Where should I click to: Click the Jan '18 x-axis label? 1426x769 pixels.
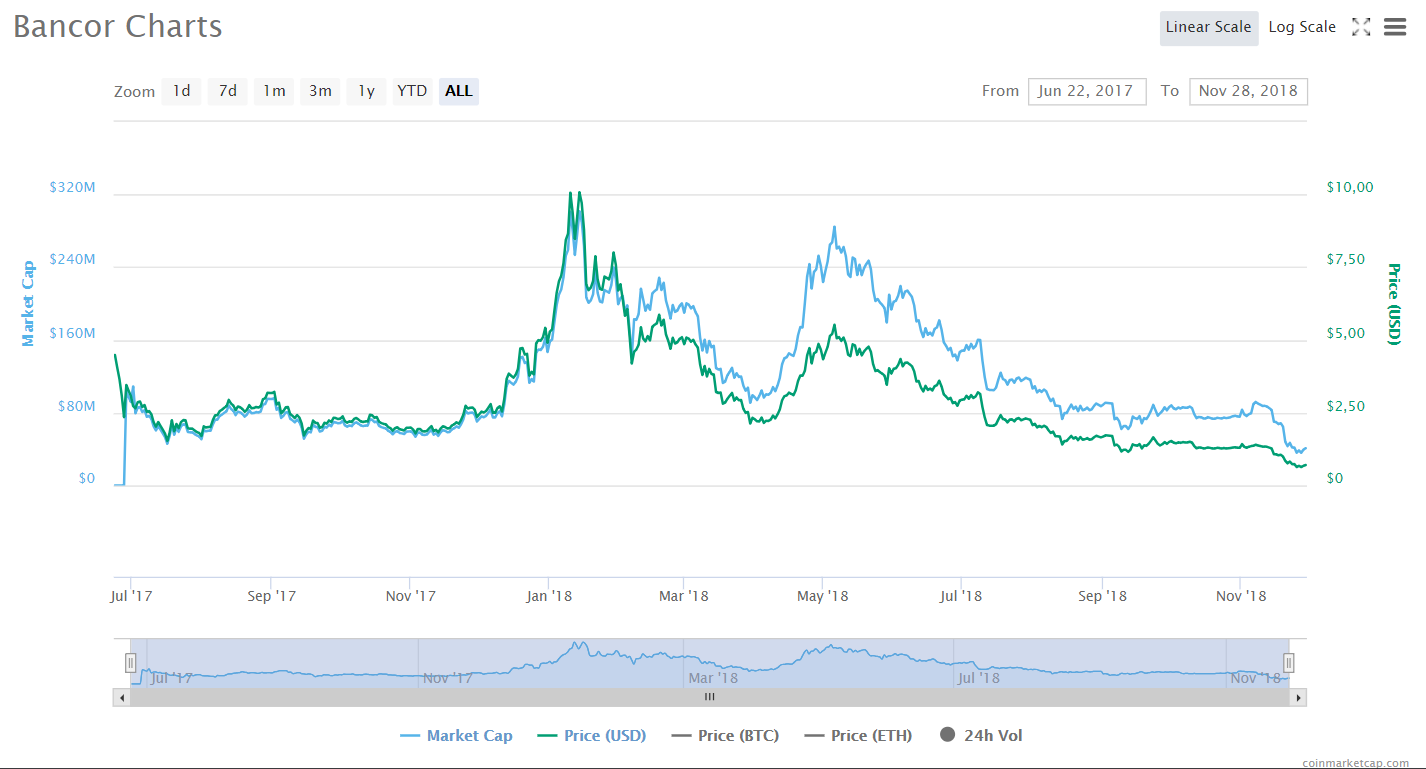[549, 596]
